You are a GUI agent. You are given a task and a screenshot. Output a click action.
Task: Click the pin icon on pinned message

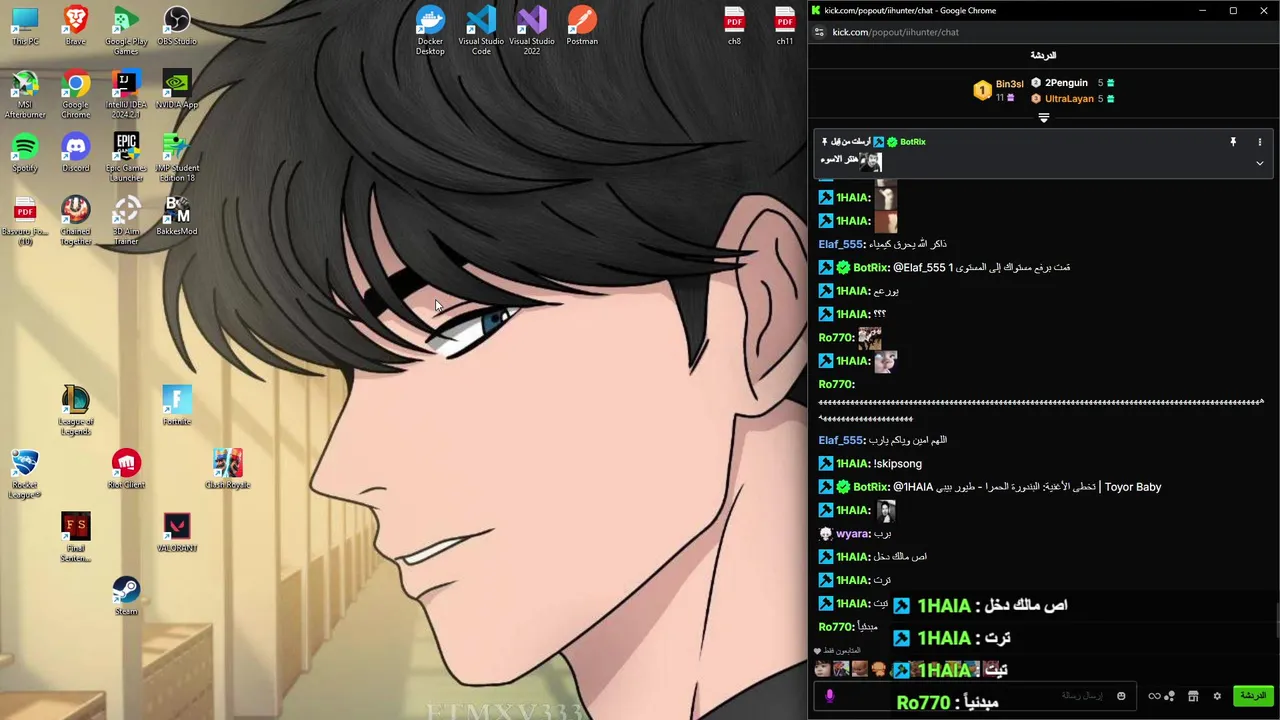tap(1233, 142)
